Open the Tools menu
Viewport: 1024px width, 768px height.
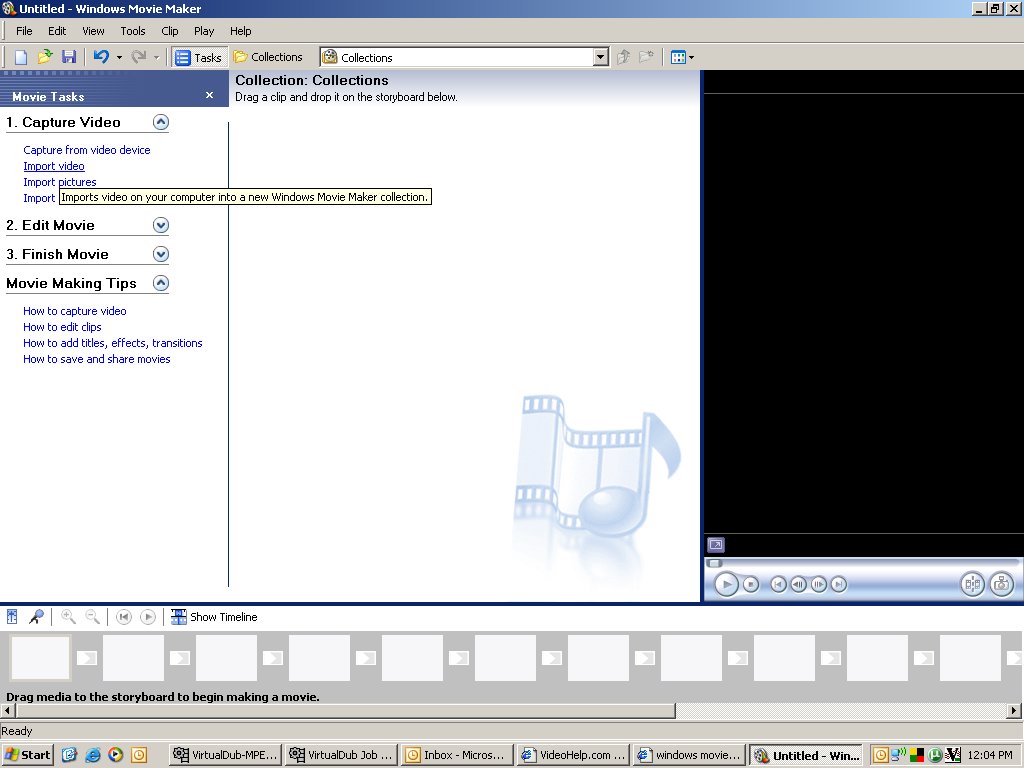click(x=133, y=31)
